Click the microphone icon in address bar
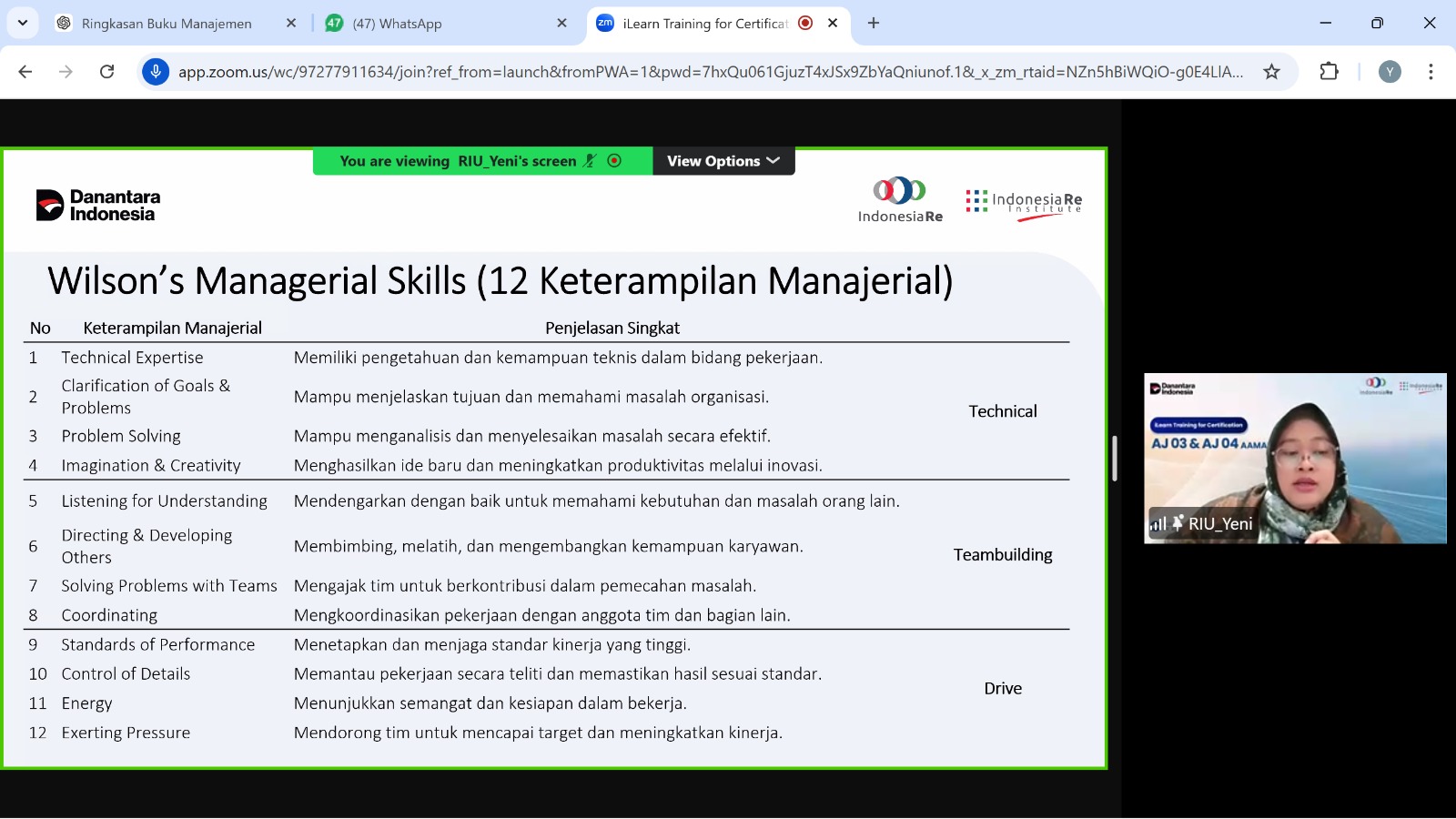The height and width of the screenshot is (819, 1456). (156, 72)
